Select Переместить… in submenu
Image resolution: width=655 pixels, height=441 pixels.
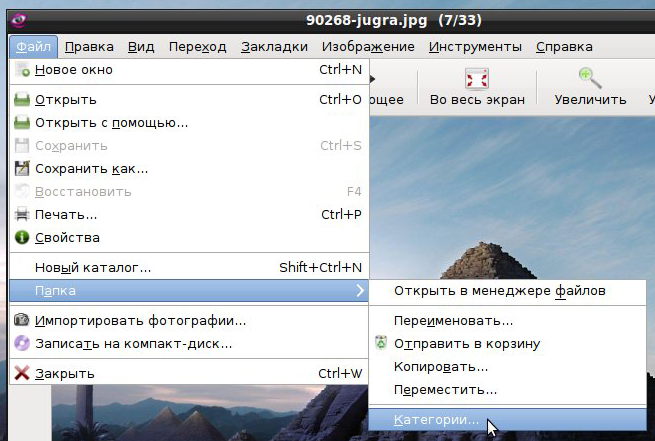508,390
